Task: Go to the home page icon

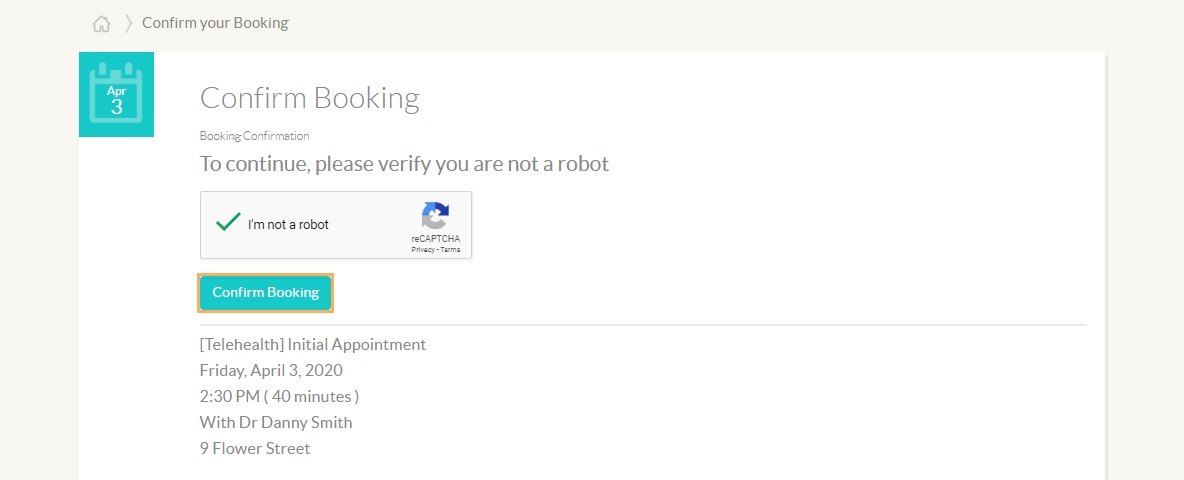Action: [101, 24]
